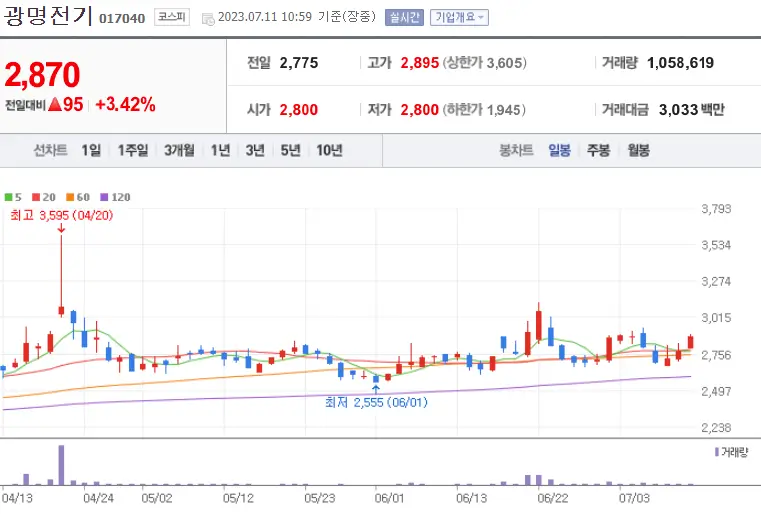Screen dimensions: 761x516
Task: Select the 10년 line chart tab
Action: pyautogui.click(x=329, y=150)
